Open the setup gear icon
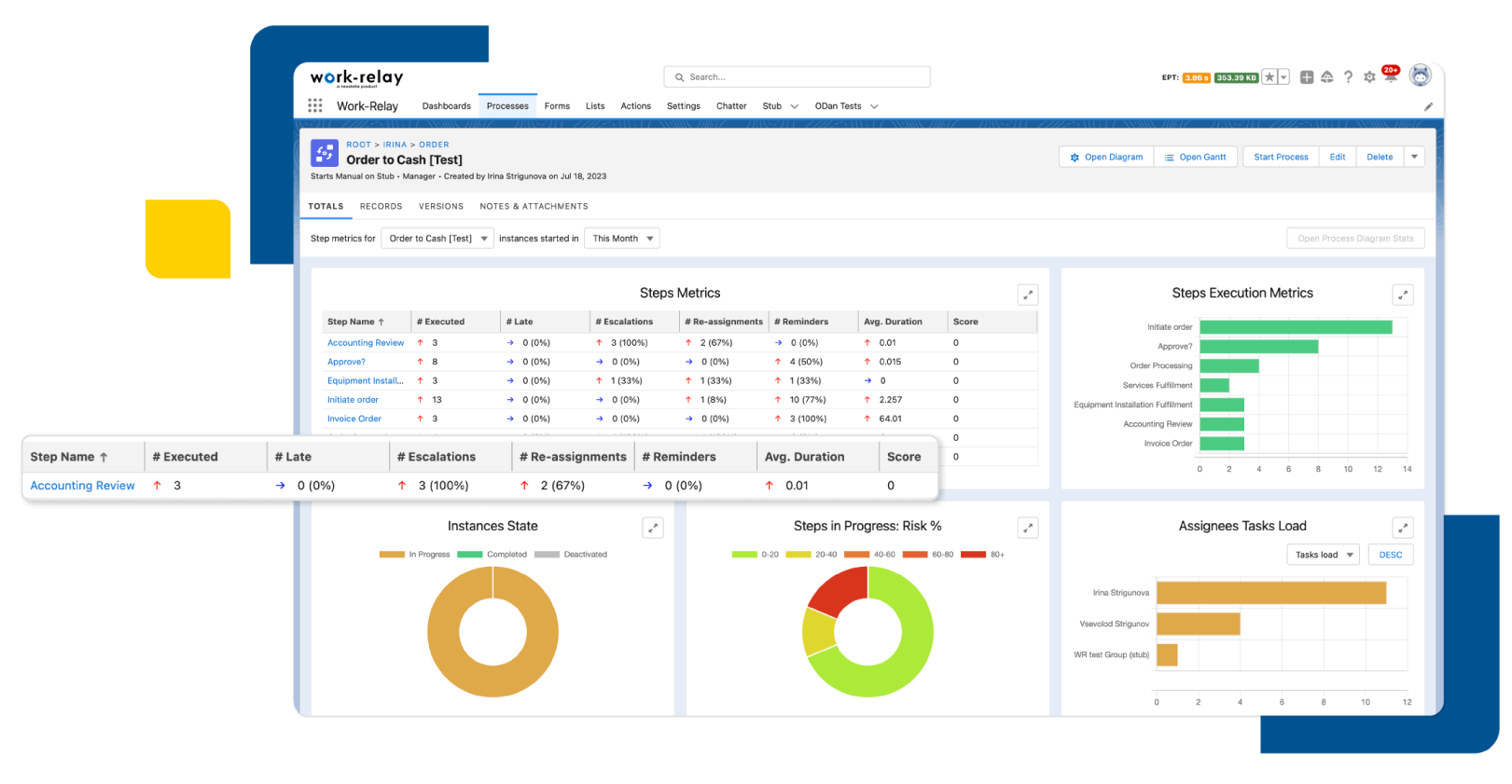Viewport: 1512px width, 784px height. pos(1369,77)
